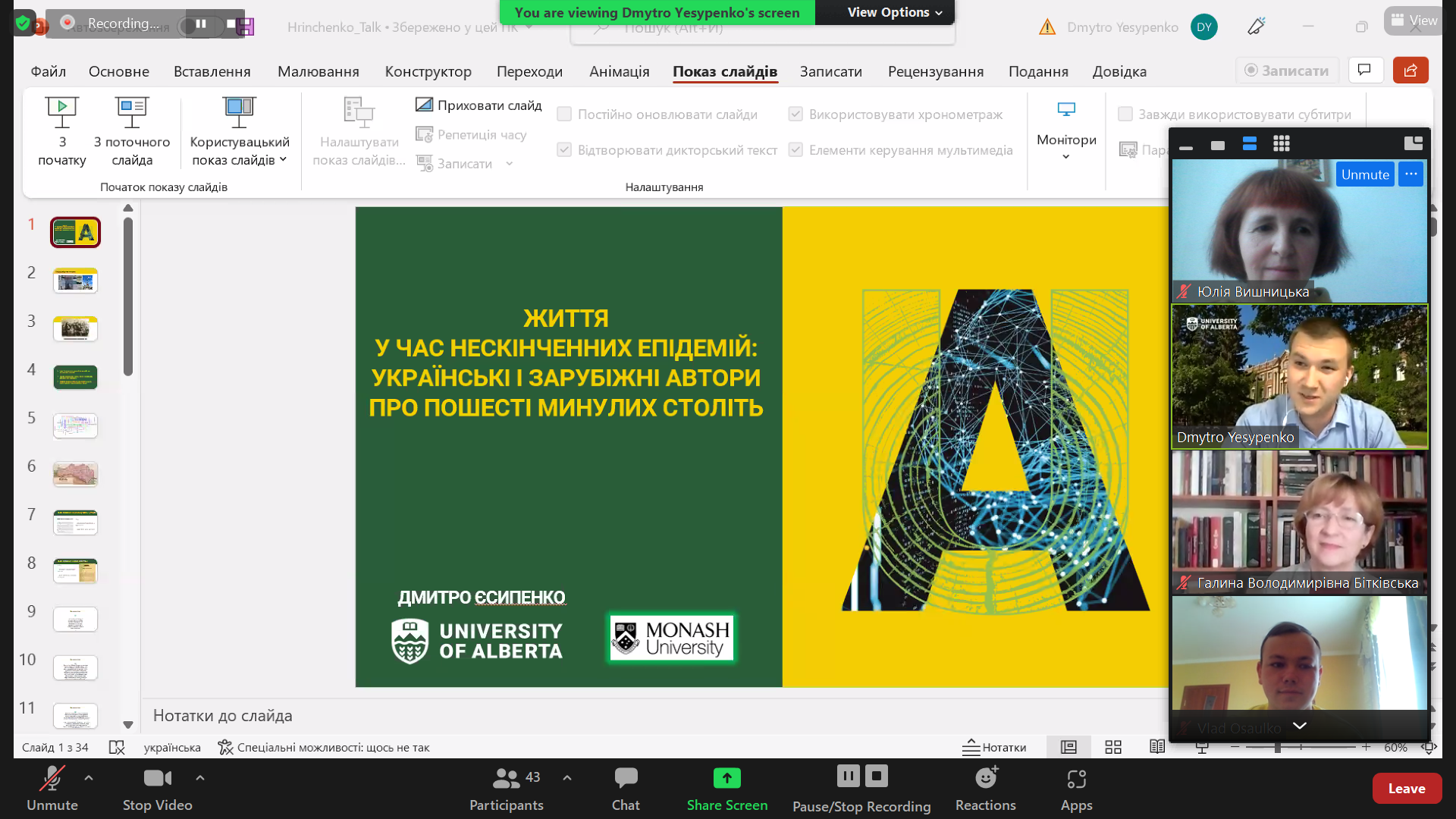Toggle 'Елементи керування мультимедіа' checkbox
The width and height of the screenshot is (1456, 819).
(x=795, y=150)
